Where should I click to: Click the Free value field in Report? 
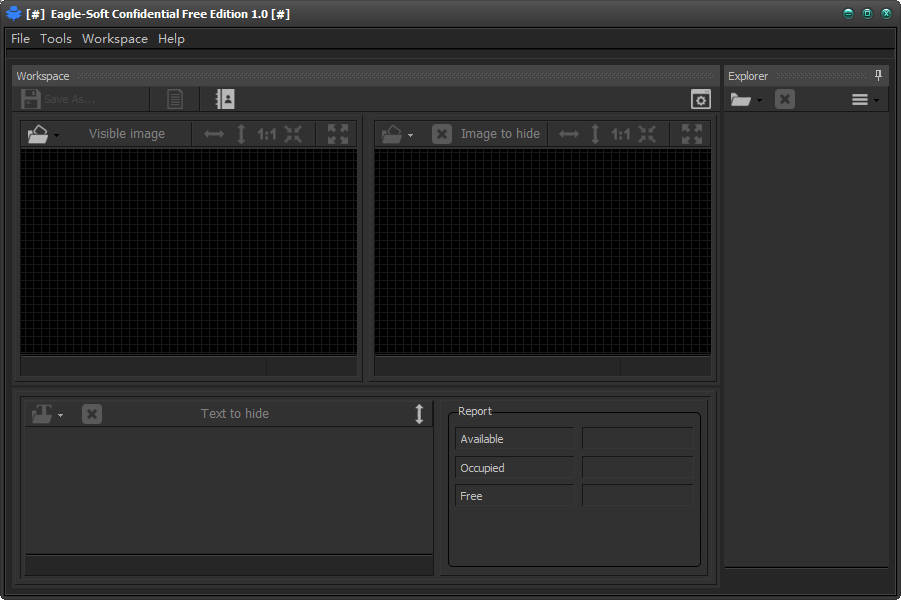[x=637, y=495]
